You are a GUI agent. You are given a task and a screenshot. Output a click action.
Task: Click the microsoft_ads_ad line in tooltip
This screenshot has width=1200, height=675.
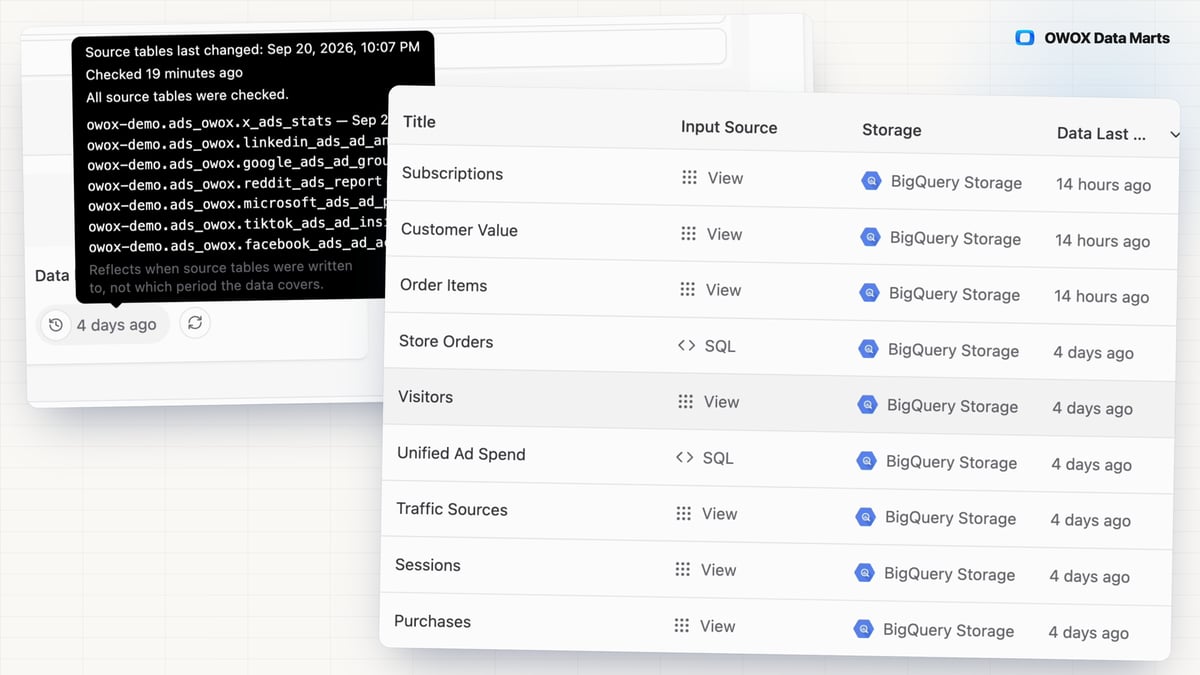[x=237, y=205]
